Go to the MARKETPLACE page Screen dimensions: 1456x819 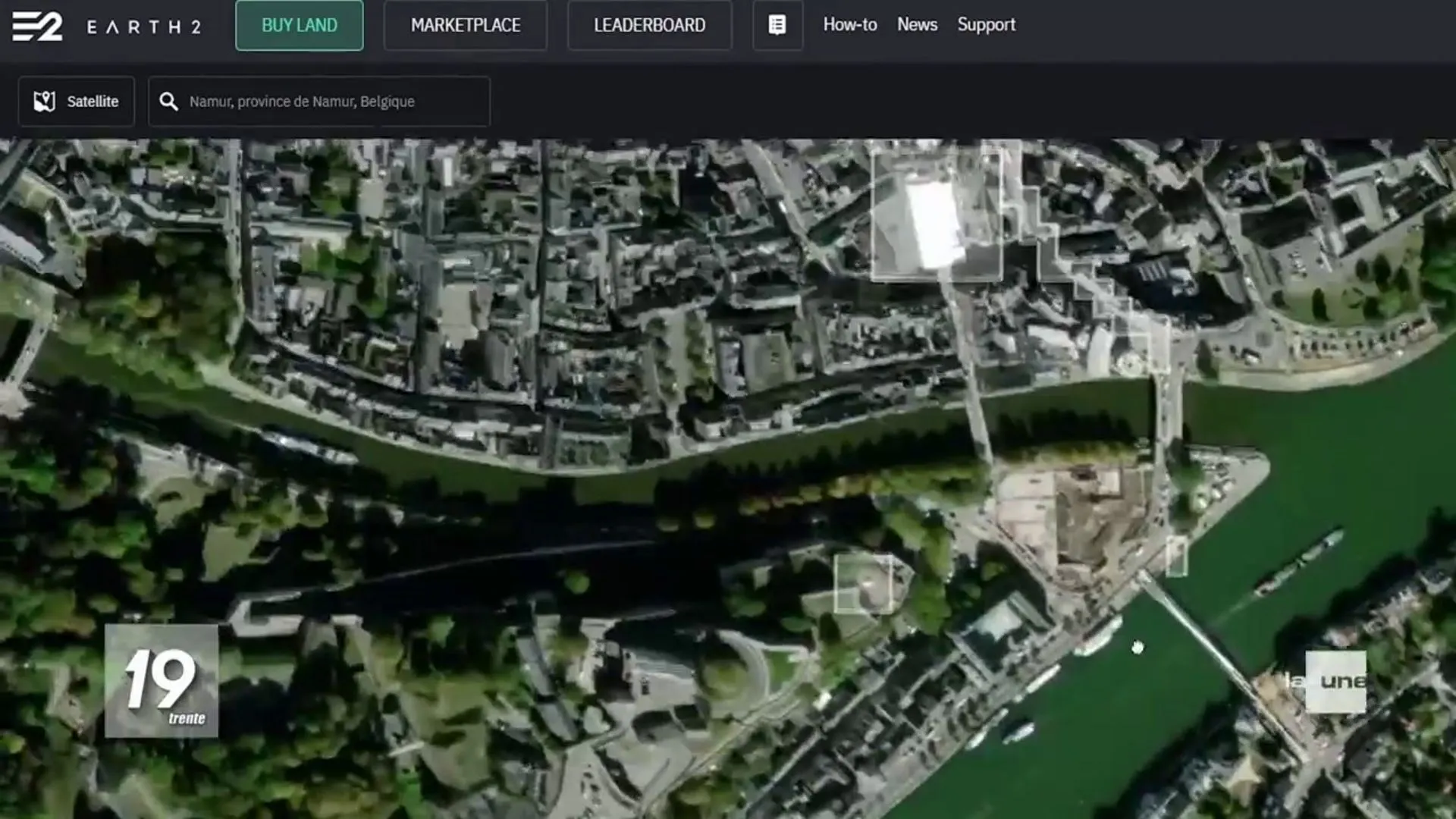click(466, 26)
